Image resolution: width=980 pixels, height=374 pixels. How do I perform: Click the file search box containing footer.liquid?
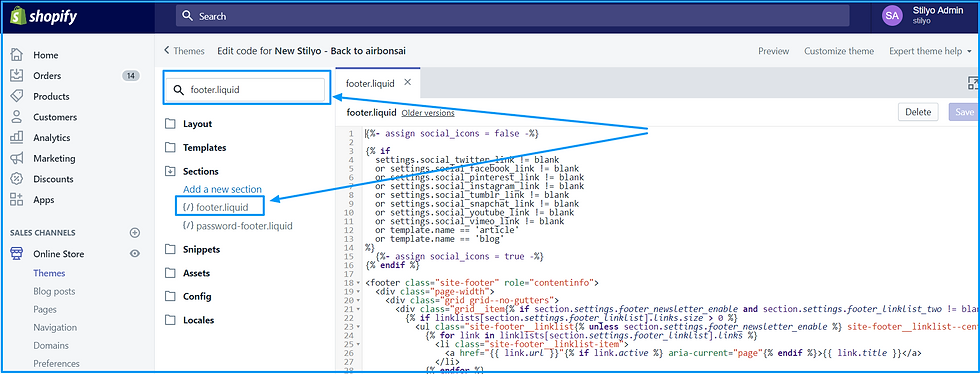[x=245, y=90]
